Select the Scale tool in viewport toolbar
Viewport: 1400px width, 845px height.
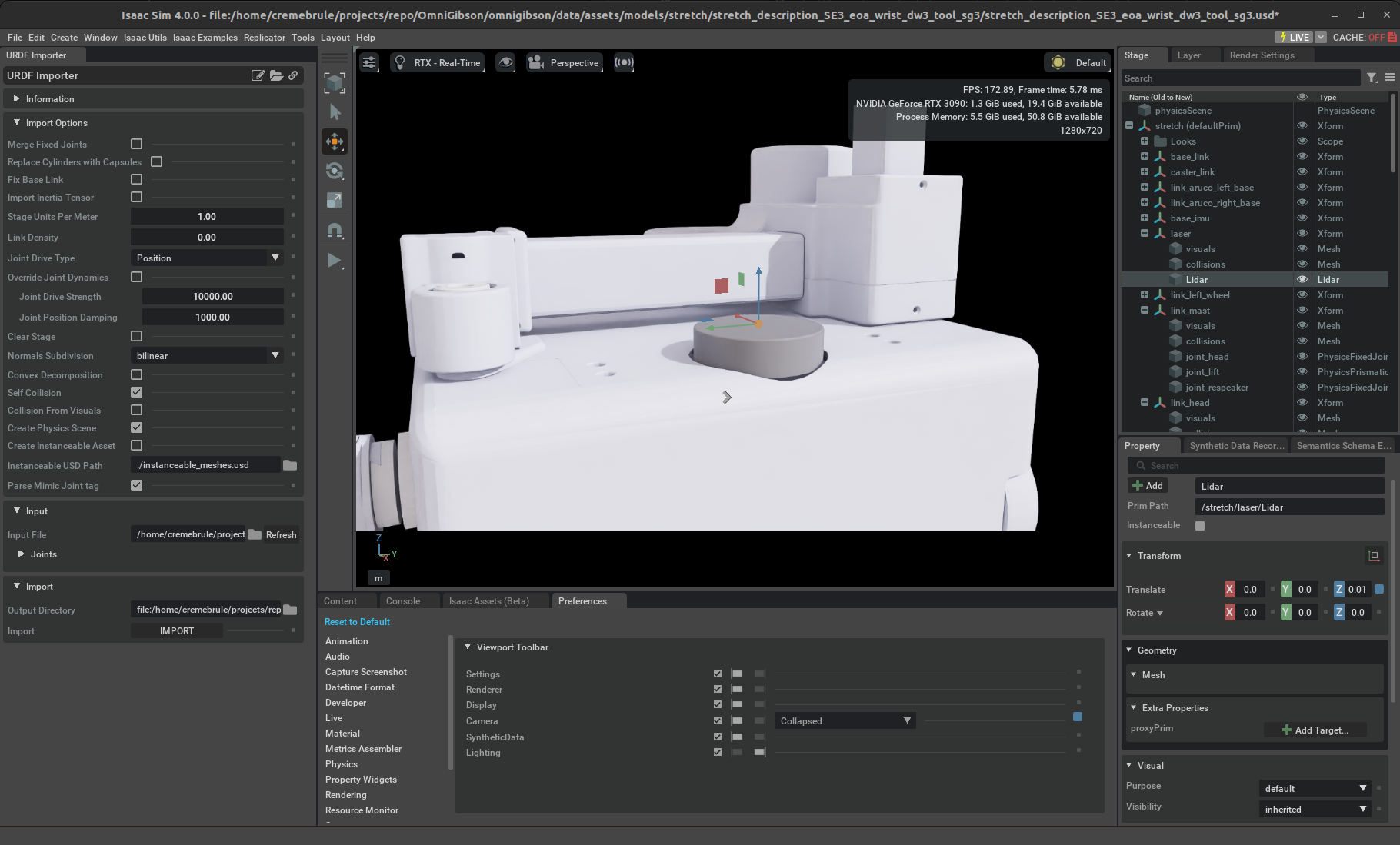335,200
